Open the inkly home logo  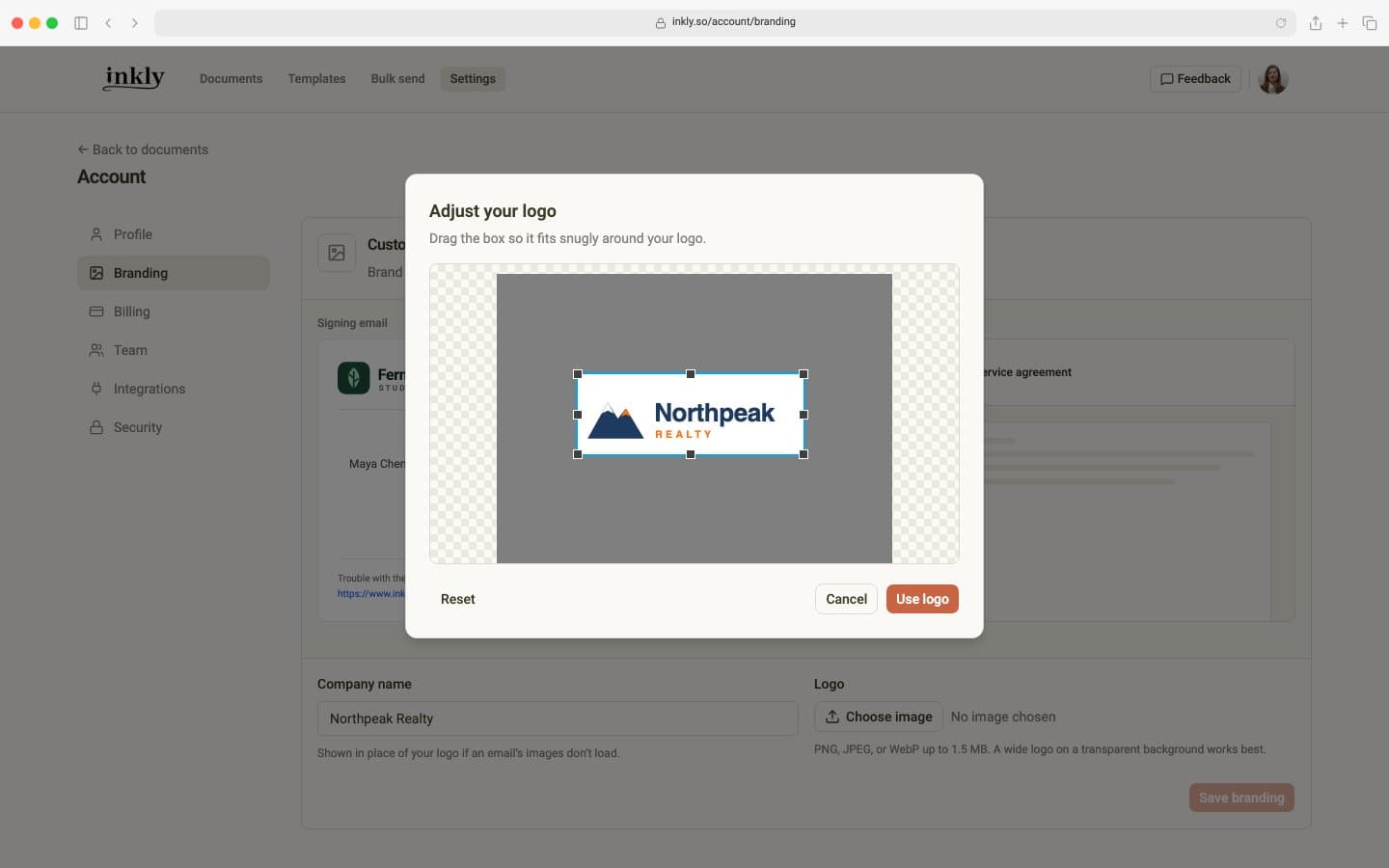[x=134, y=78]
